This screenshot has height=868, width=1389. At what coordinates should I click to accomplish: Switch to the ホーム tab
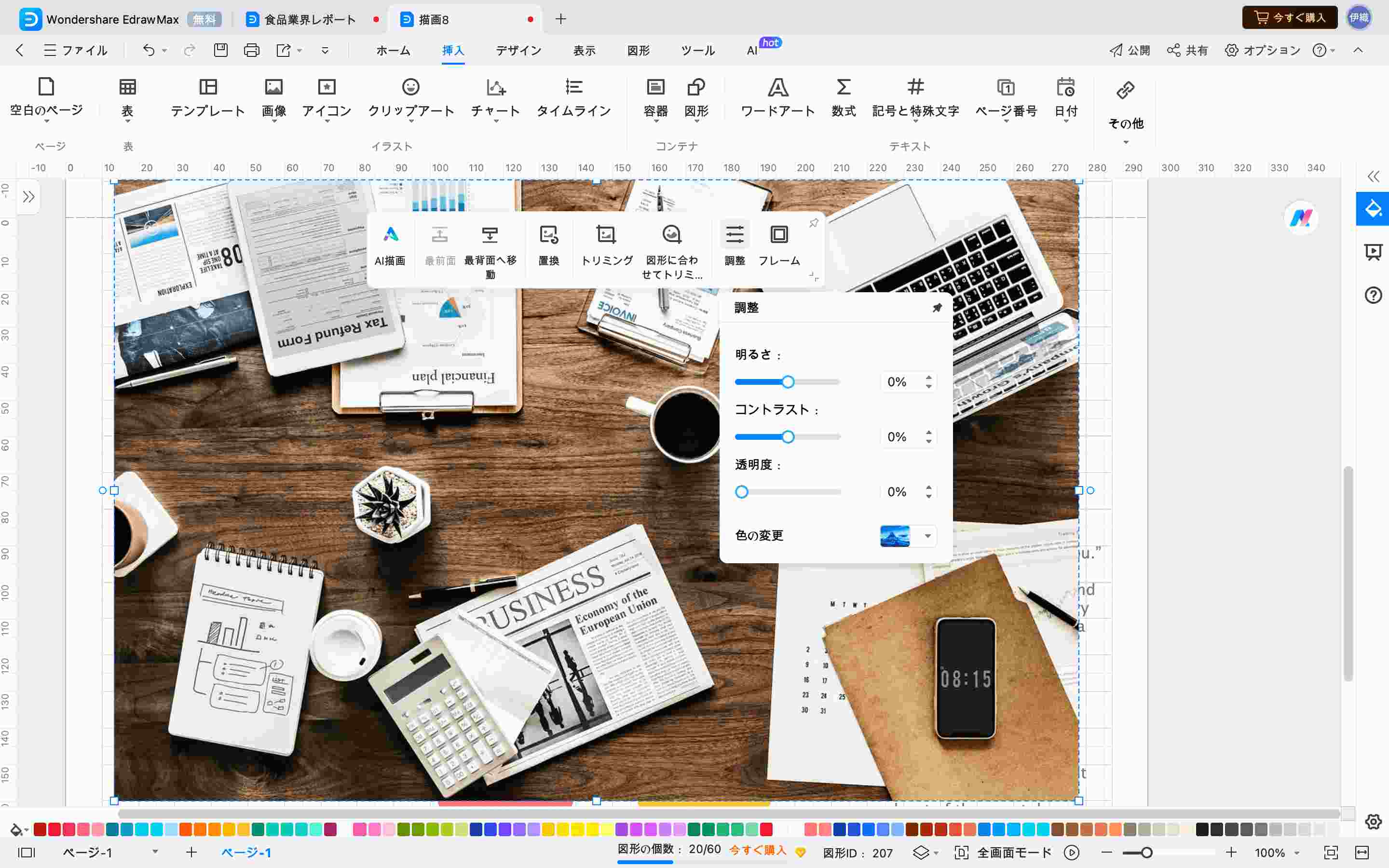(x=393, y=51)
